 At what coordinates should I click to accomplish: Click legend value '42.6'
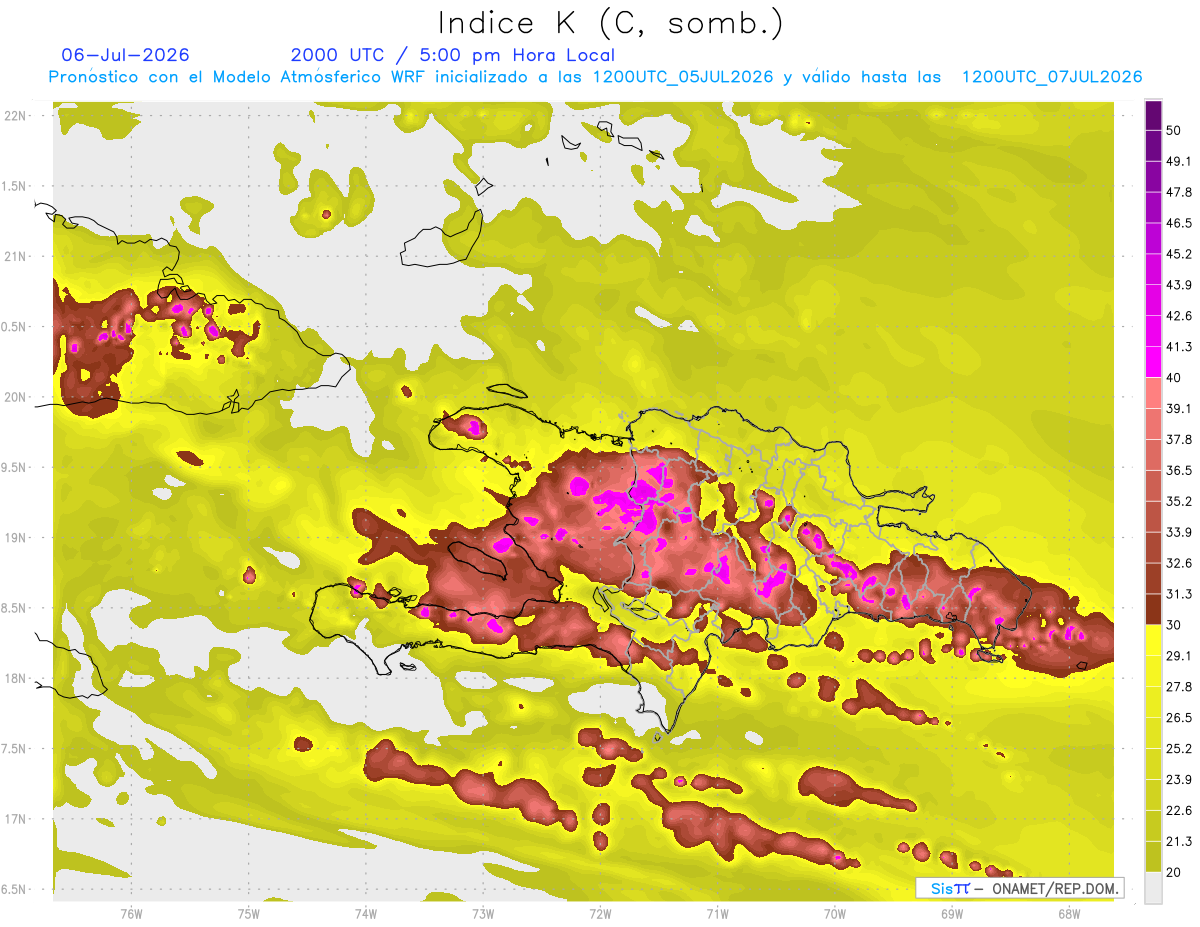(x=1179, y=316)
